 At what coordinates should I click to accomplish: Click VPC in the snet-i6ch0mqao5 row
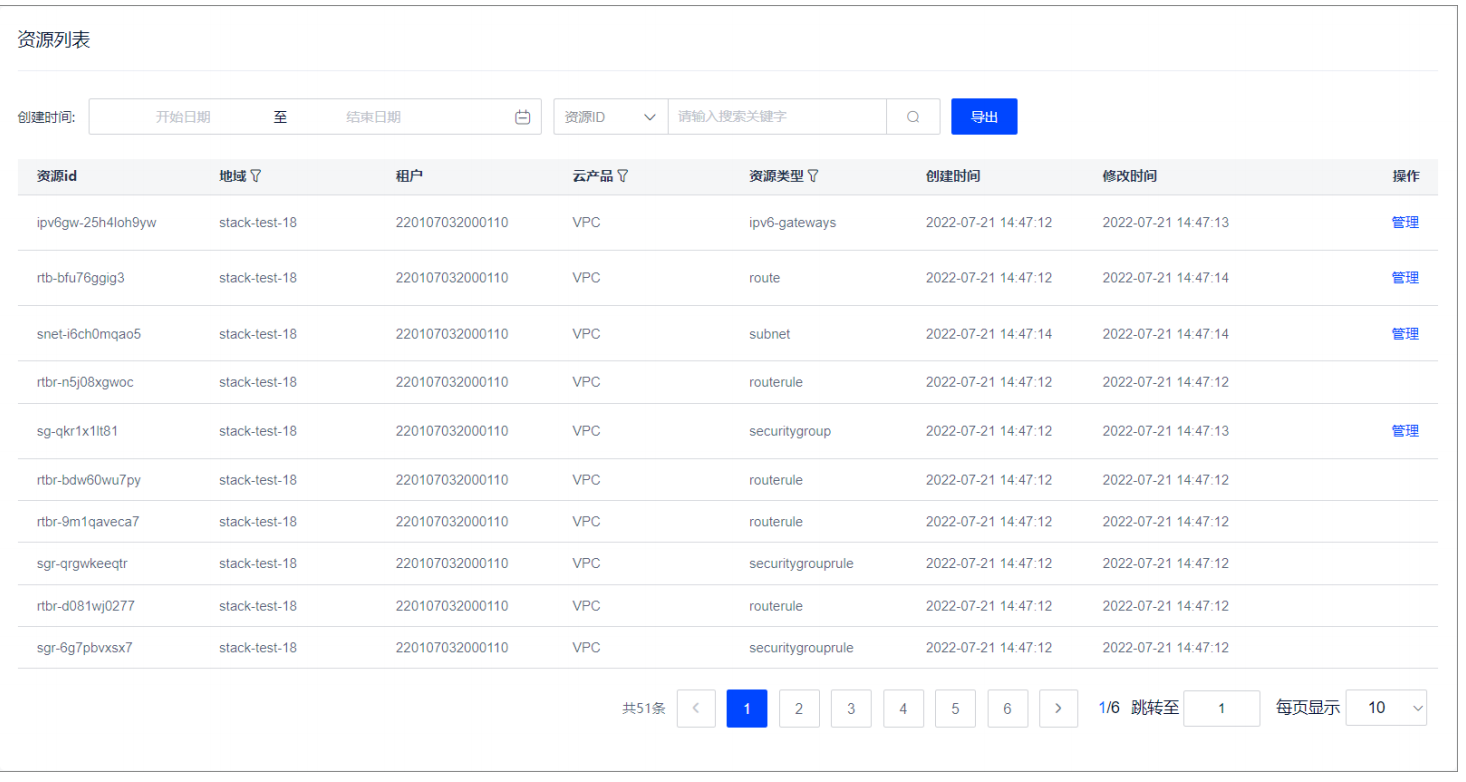click(586, 334)
